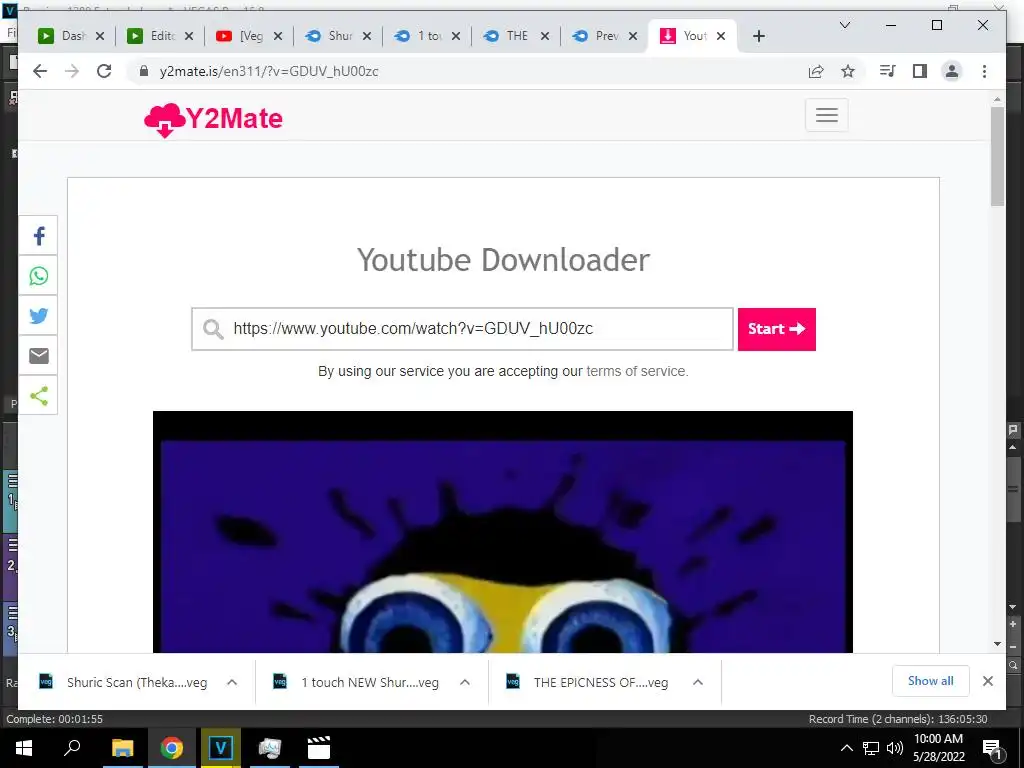Expand THE EPICNESS OF download options
This screenshot has width=1024, height=768.
tap(697, 682)
